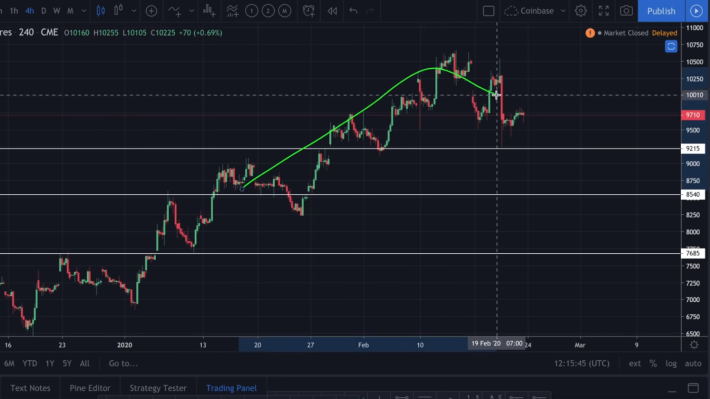This screenshot has height=399, width=710.
Task: Open the financials bar chart icon
Action: pyautogui.click(x=209, y=11)
